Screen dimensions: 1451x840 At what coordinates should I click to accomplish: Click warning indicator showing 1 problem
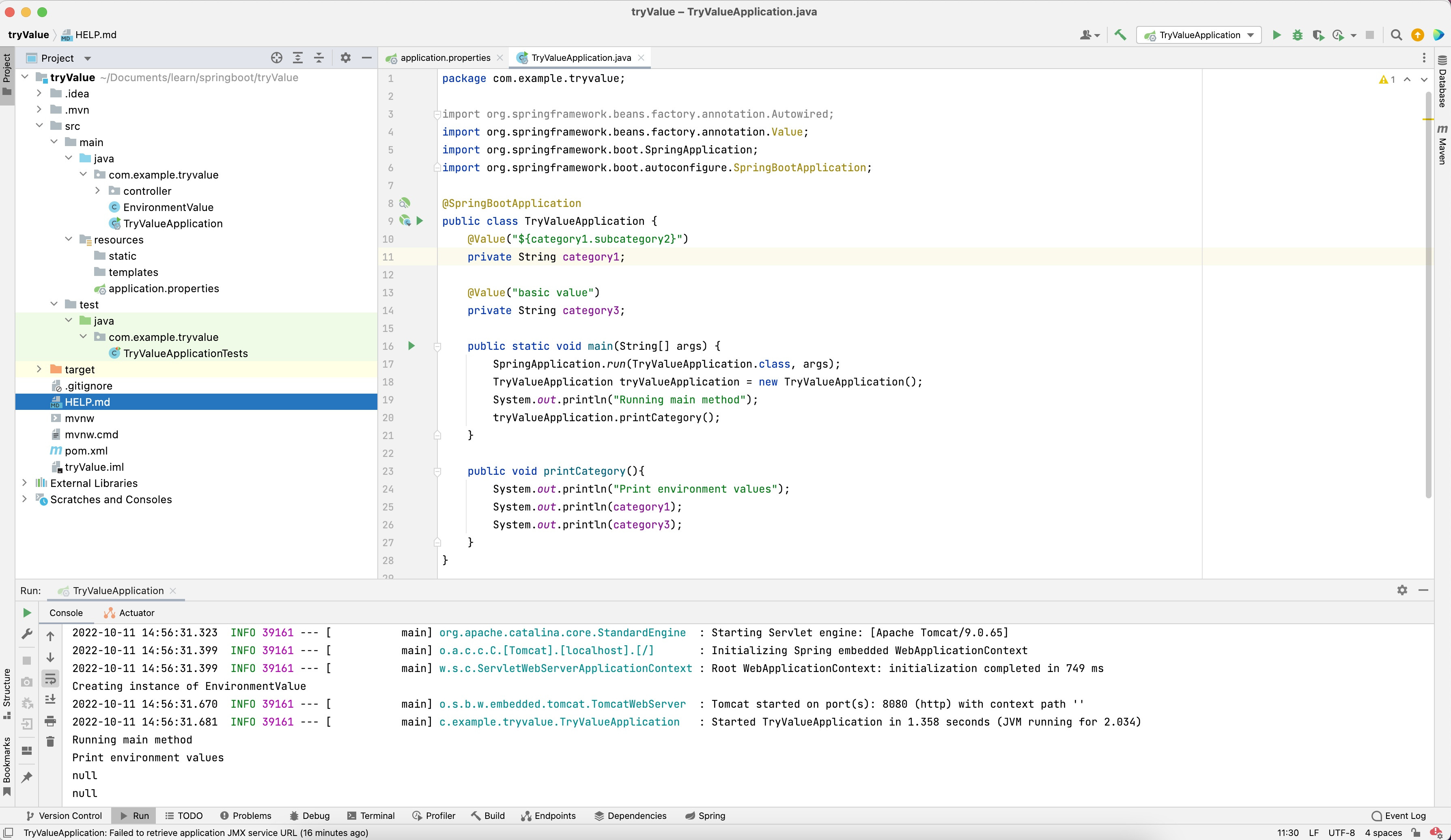tap(1386, 80)
